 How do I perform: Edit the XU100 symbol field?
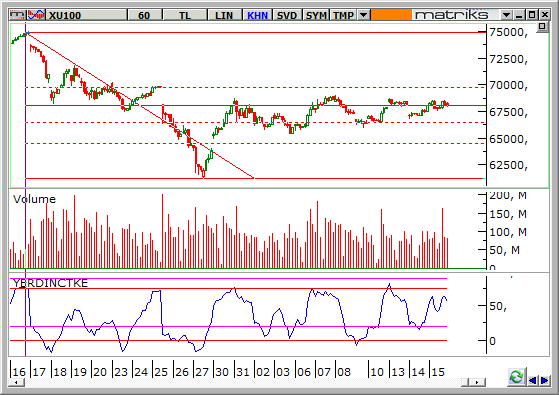pyautogui.click(x=86, y=15)
